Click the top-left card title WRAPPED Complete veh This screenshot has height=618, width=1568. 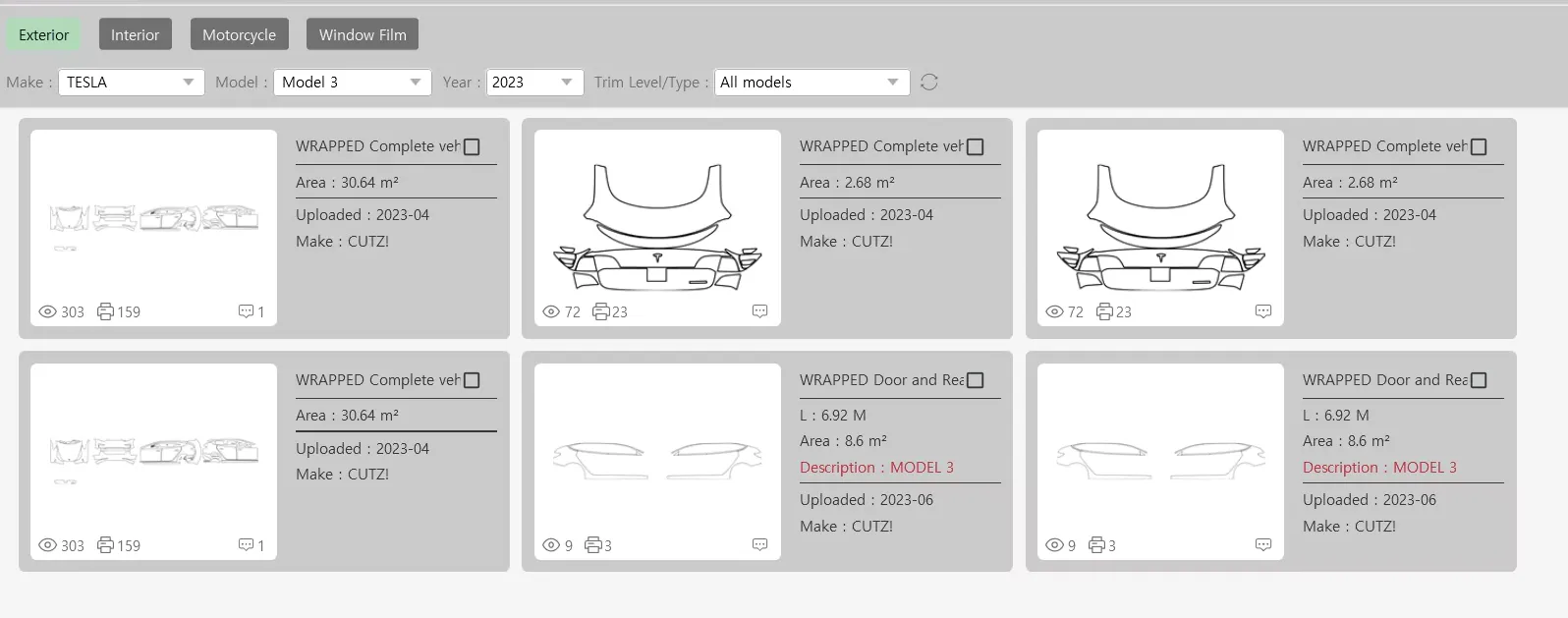pyautogui.click(x=378, y=146)
